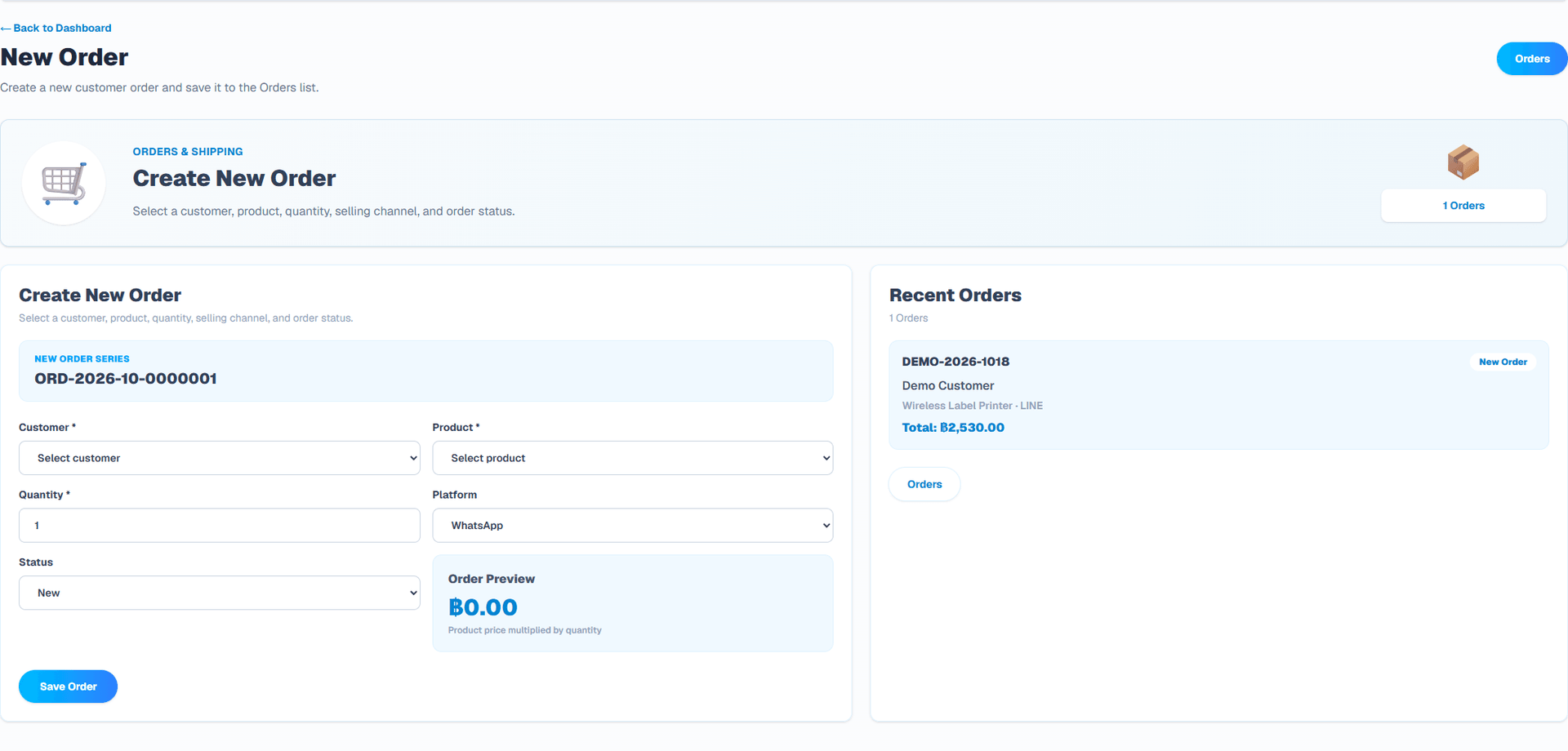Click the '1 Orders' subtitle under Recent Orders
Viewport: 1568px width, 751px height.
coord(909,318)
